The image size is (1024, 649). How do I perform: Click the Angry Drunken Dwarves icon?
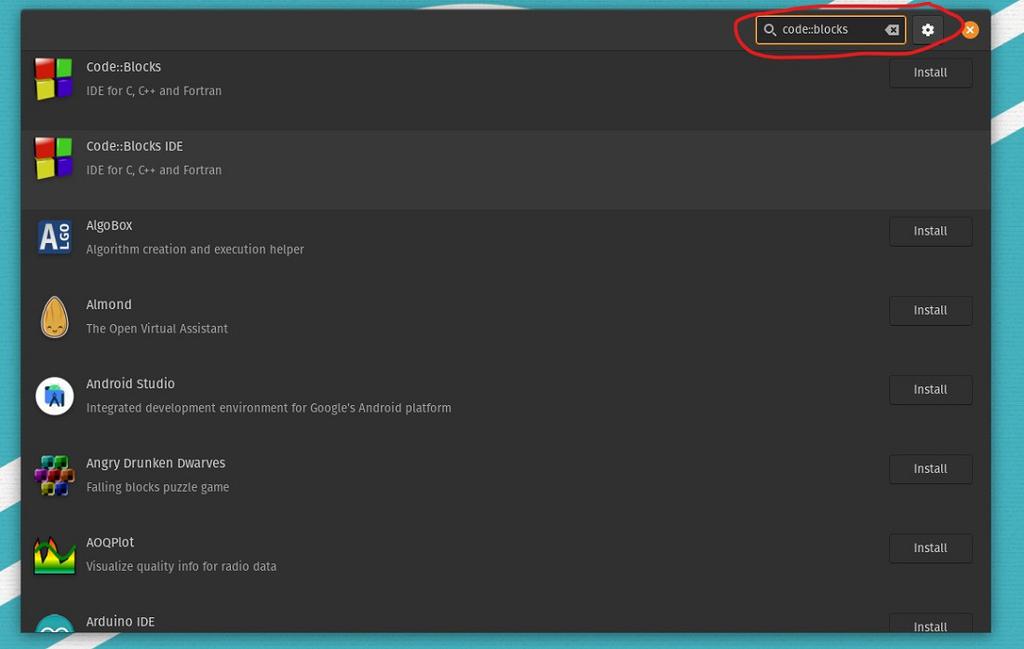tap(54, 475)
